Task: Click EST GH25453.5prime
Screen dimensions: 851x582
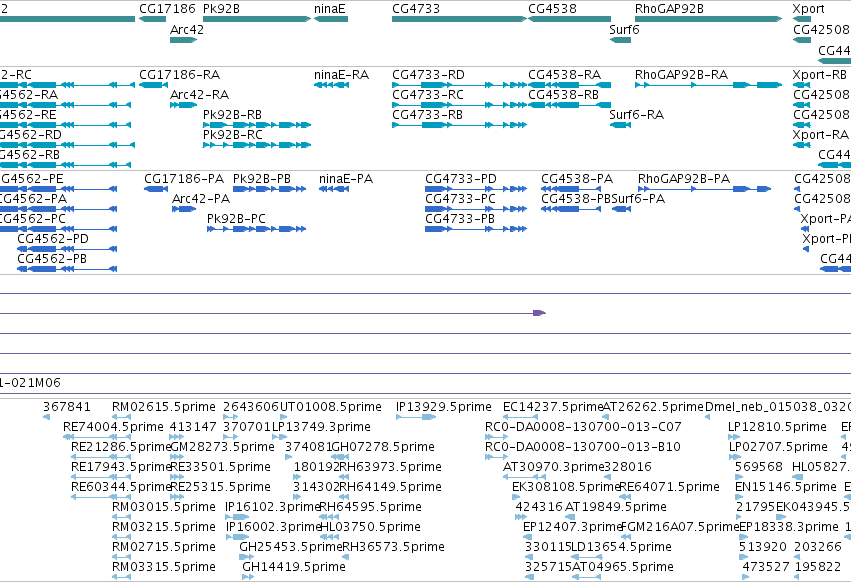Action: click(291, 547)
